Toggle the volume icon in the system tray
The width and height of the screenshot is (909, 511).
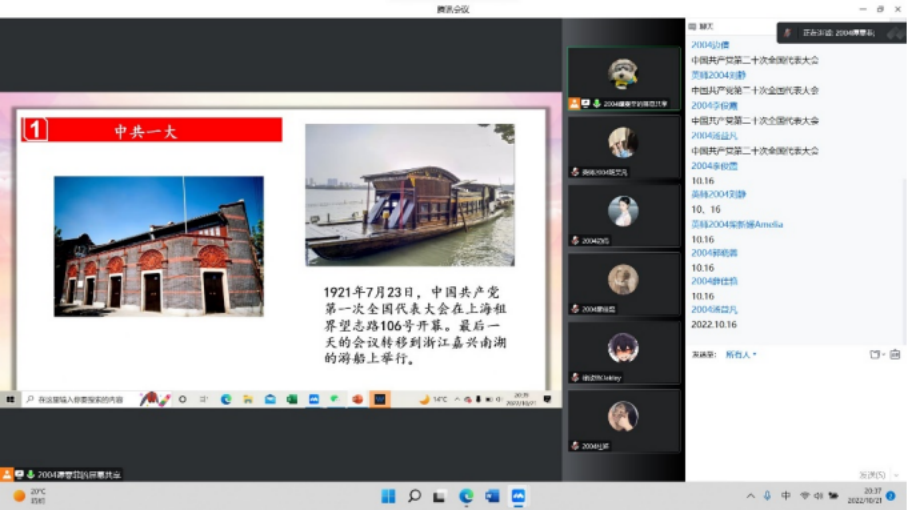click(818, 496)
